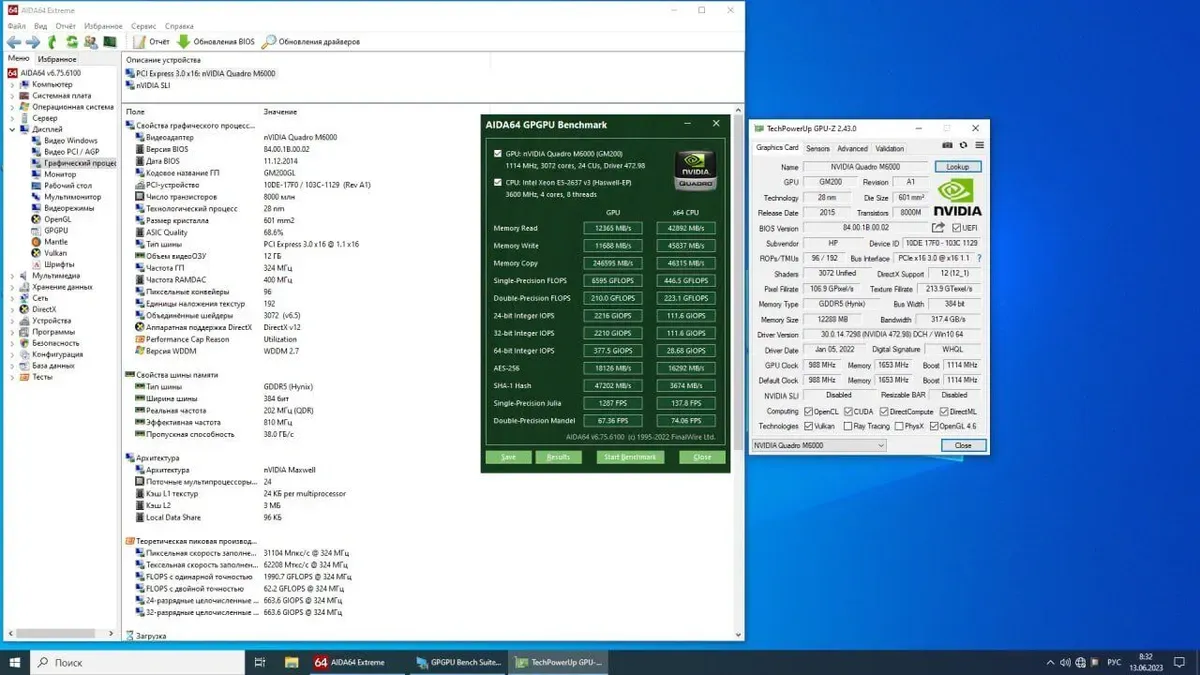Click the Bus Interface question mark icon
Screen dimensions: 1200x675
(977, 258)
